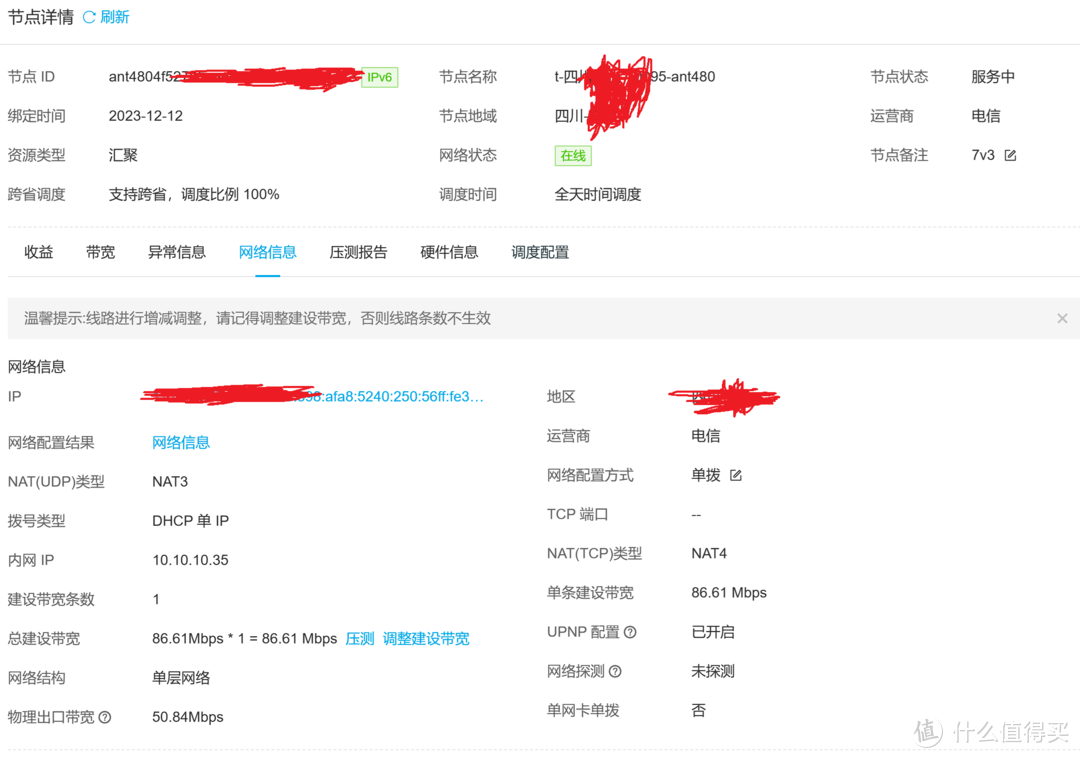The height and width of the screenshot is (758, 1080).
Task: Open the 异常信息 tab
Action: [x=176, y=252]
